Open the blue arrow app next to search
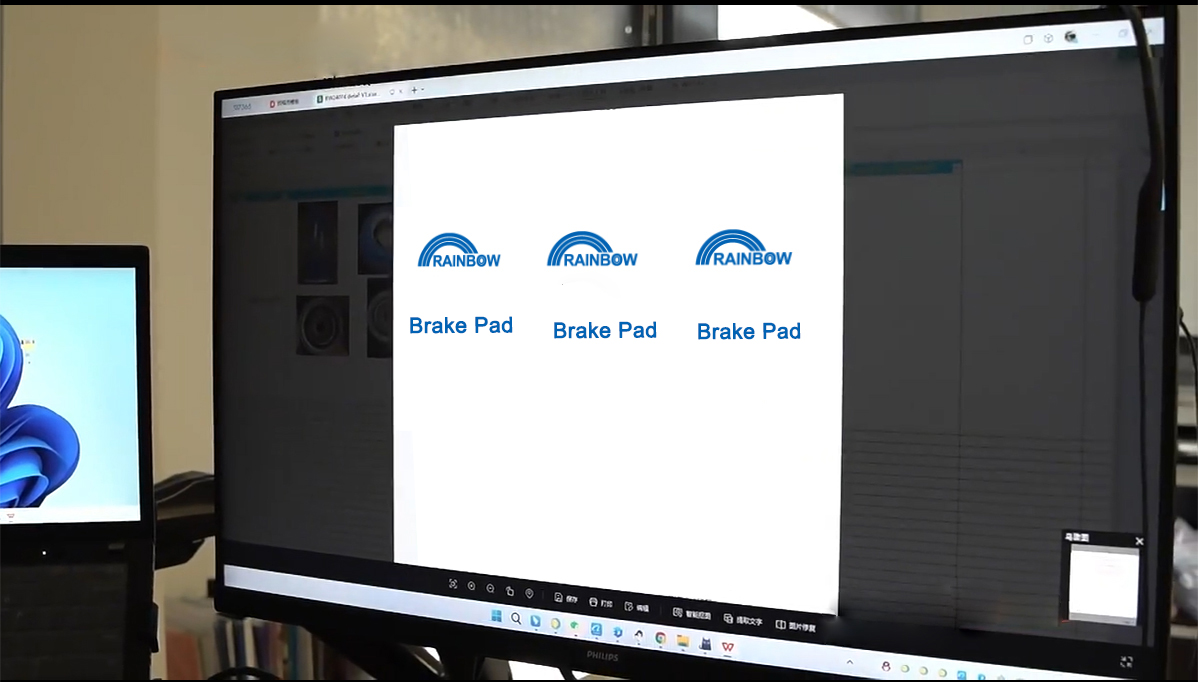 click(535, 621)
